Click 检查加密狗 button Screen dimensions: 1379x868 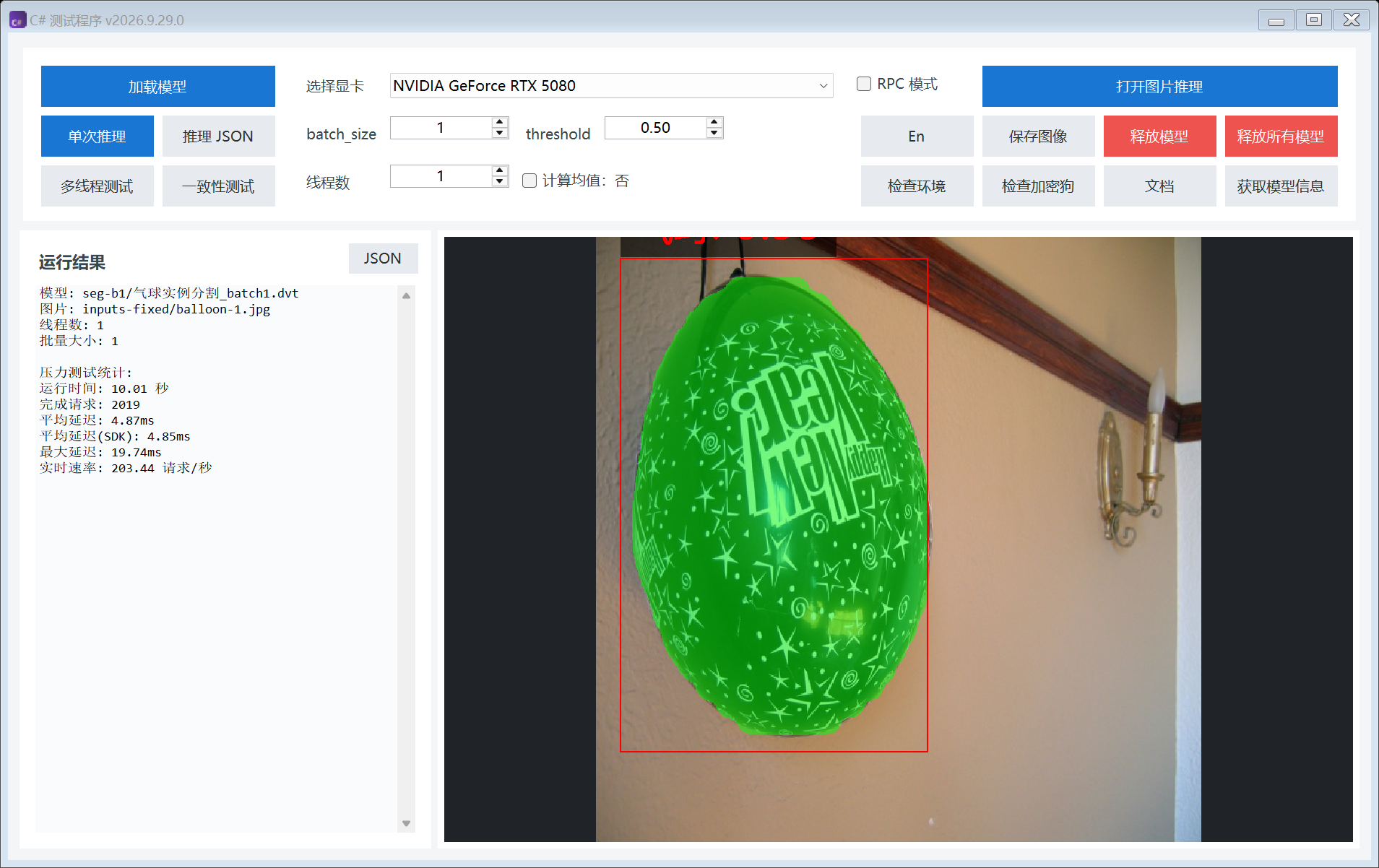click(x=1038, y=186)
